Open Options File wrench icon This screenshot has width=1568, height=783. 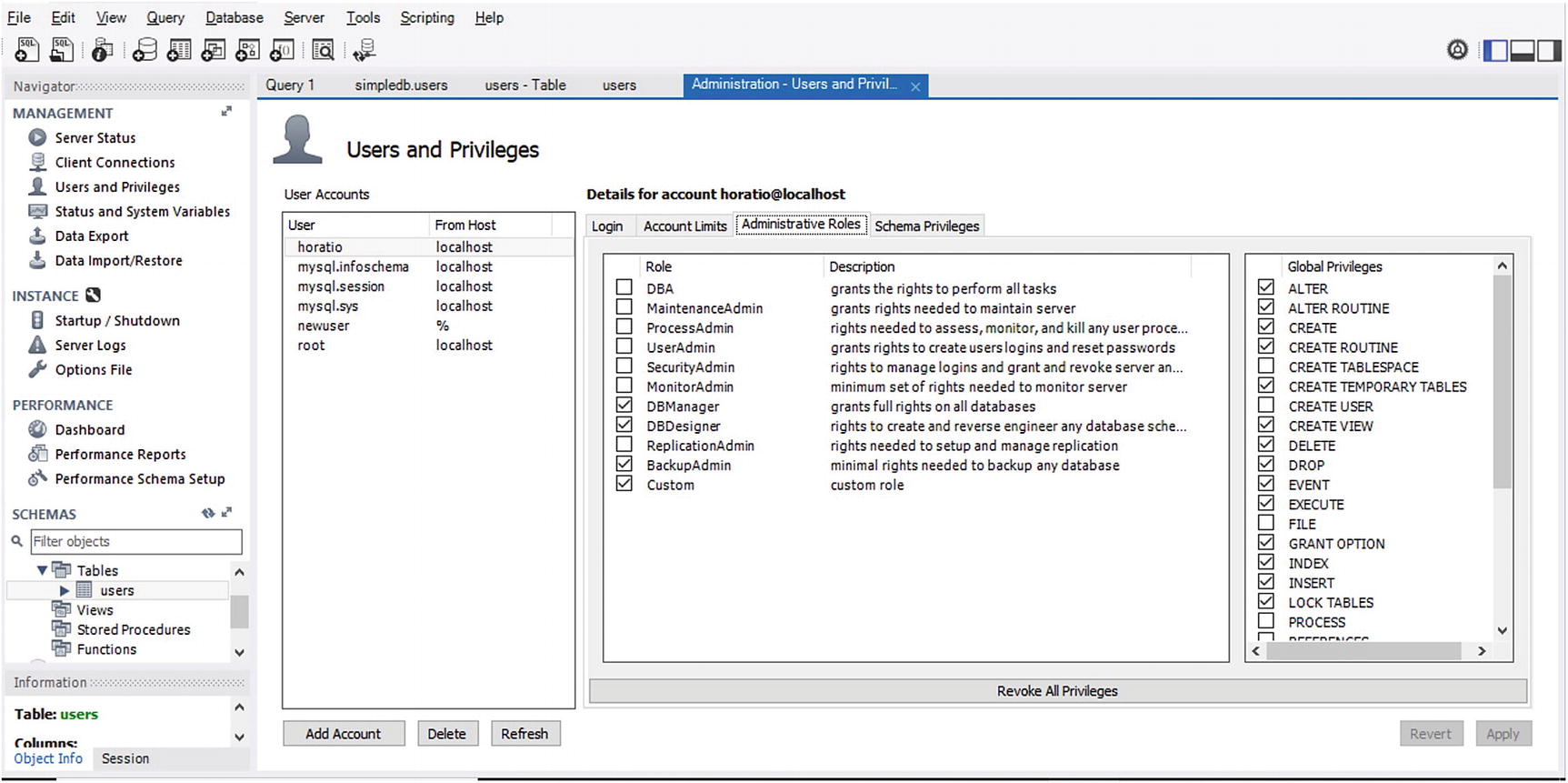coord(37,369)
